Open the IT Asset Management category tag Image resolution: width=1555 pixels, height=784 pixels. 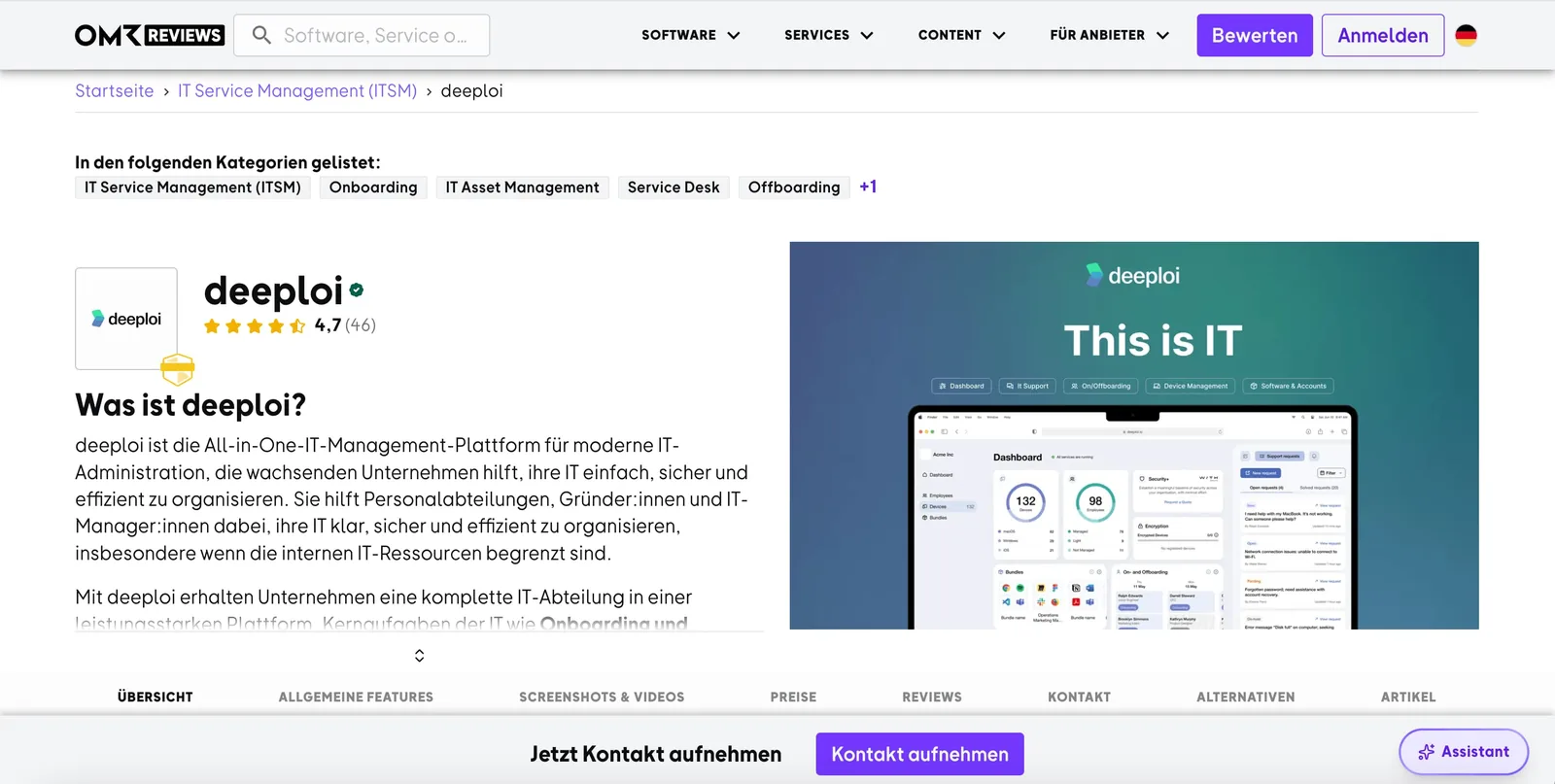[522, 187]
